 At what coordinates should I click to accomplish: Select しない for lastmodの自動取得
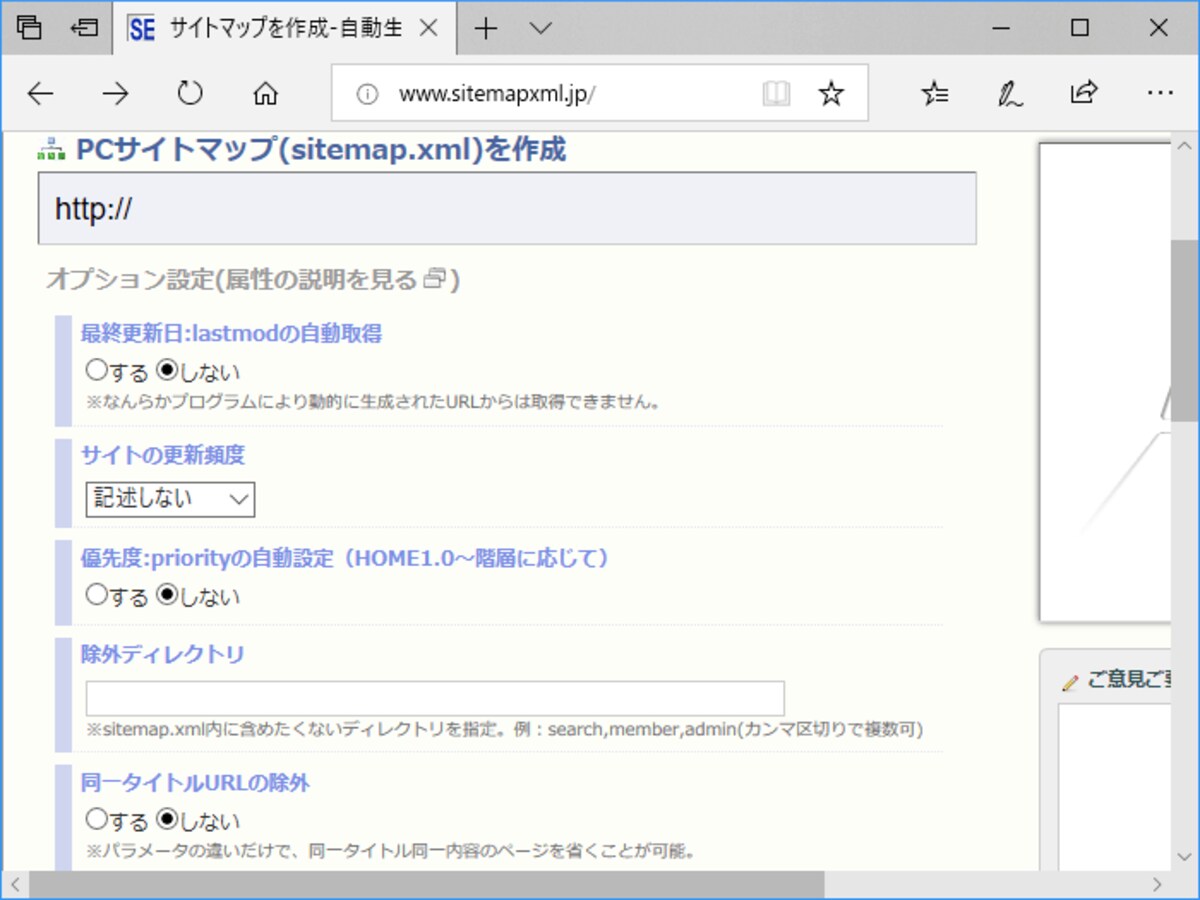(x=168, y=370)
